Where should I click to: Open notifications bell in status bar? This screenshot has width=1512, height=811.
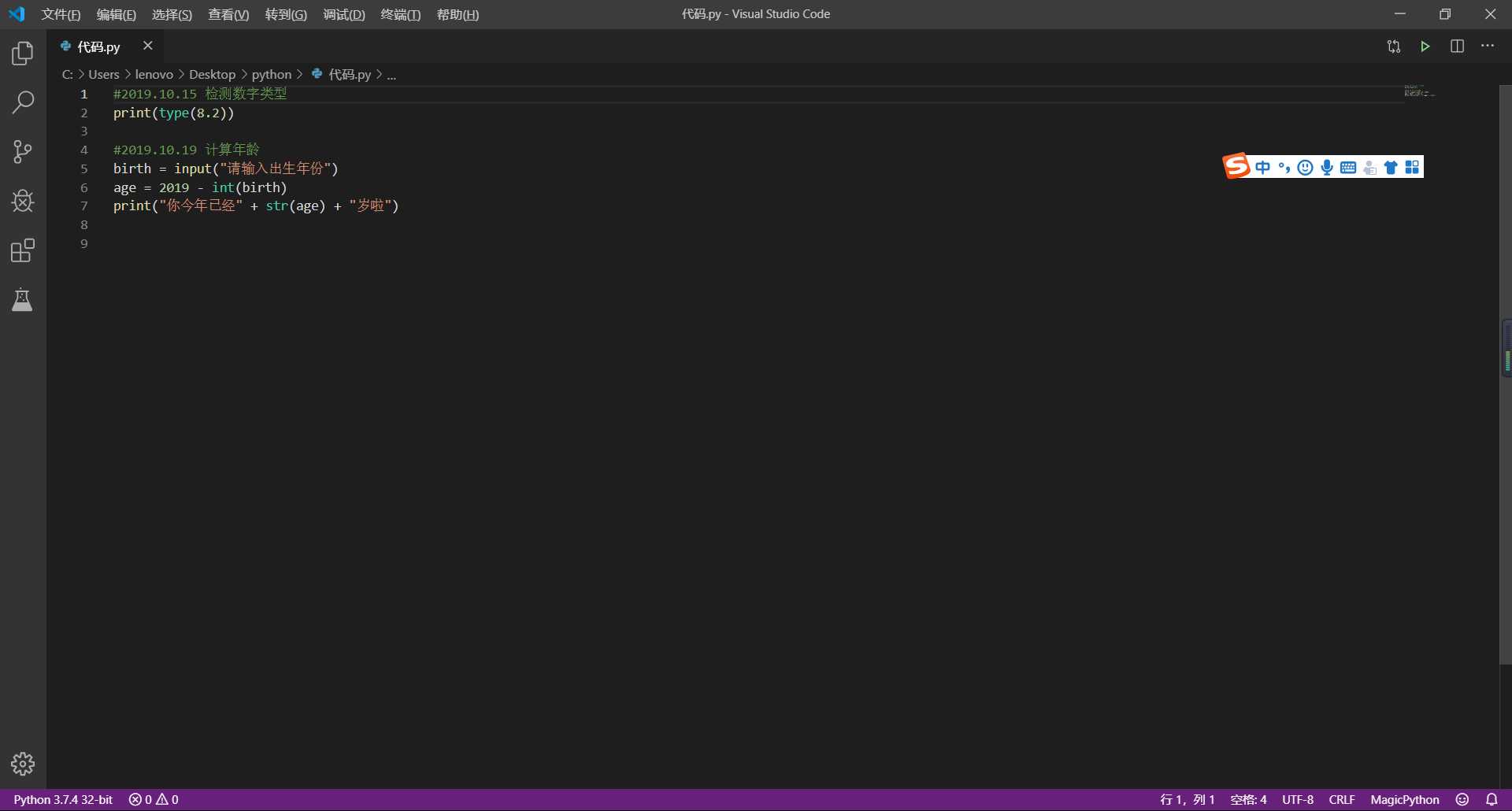click(1492, 799)
